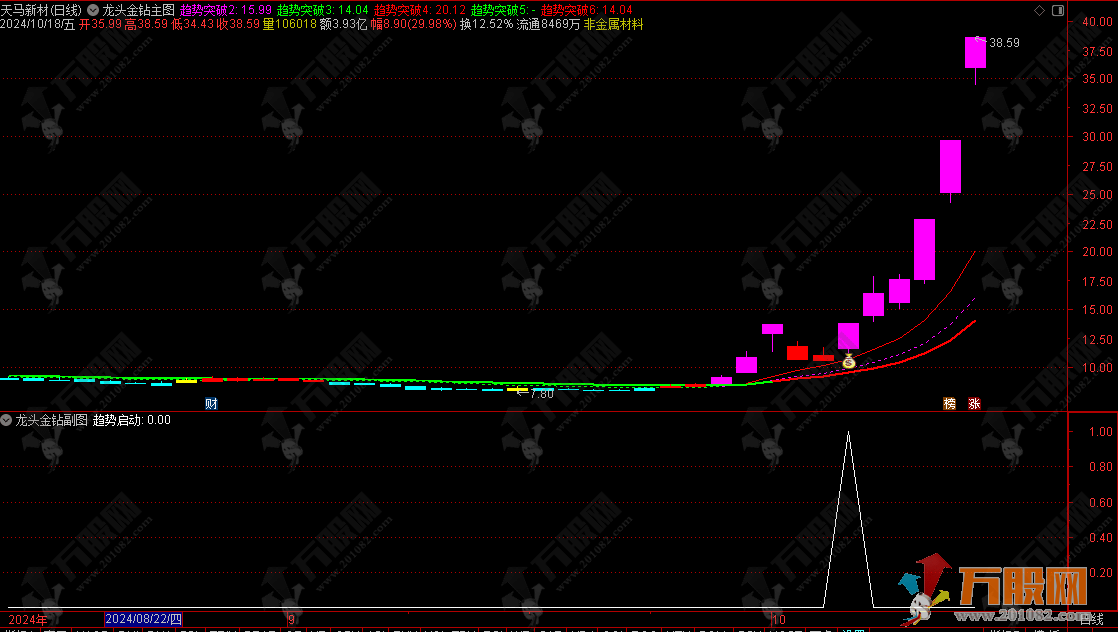This screenshot has height=632, width=1118.
Task: Click 趋势突破4: 20.12 indicator value
Action: pyautogui.click(x=420, y=10)
